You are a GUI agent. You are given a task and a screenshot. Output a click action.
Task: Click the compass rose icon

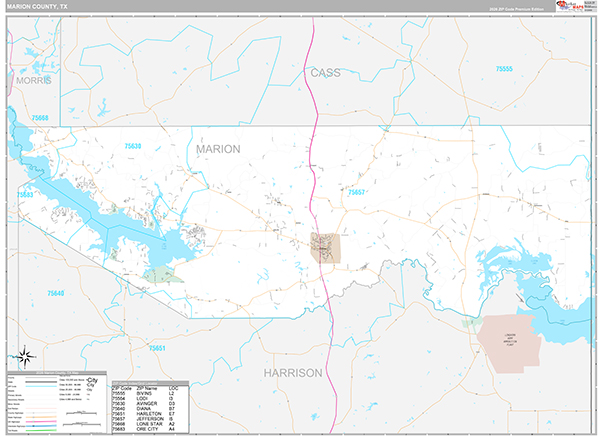25,355
